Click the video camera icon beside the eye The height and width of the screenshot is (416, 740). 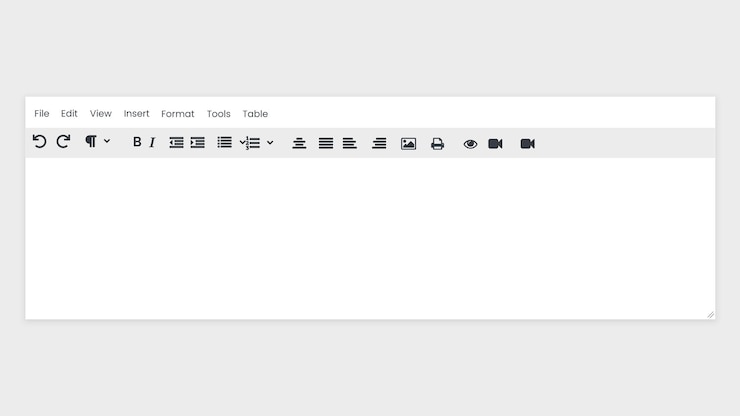[495, 144]
